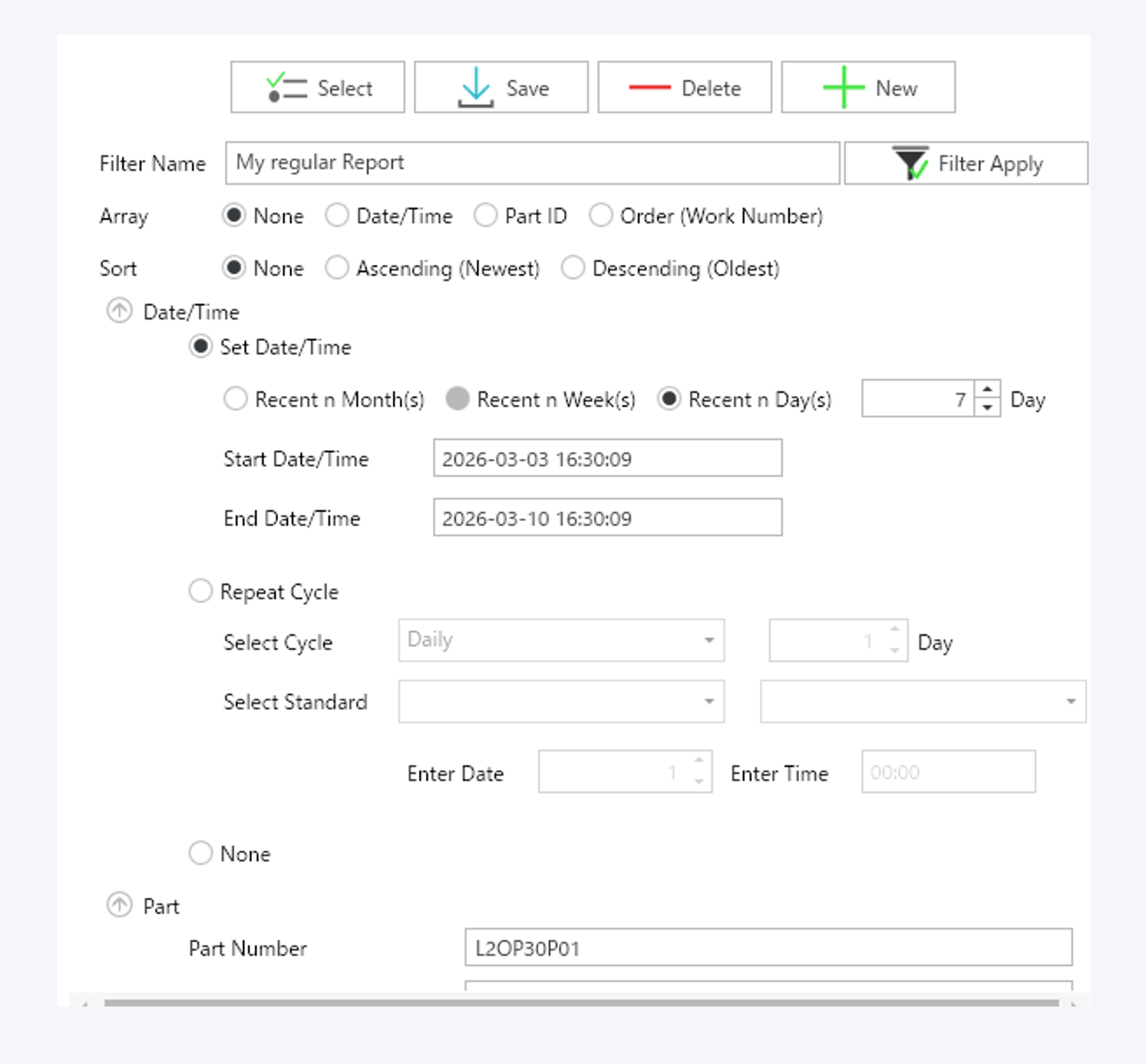Collapse the Date/Time section arrow icon
The width and height of the screenshot is (1146, 1064).
pos(119,311)
